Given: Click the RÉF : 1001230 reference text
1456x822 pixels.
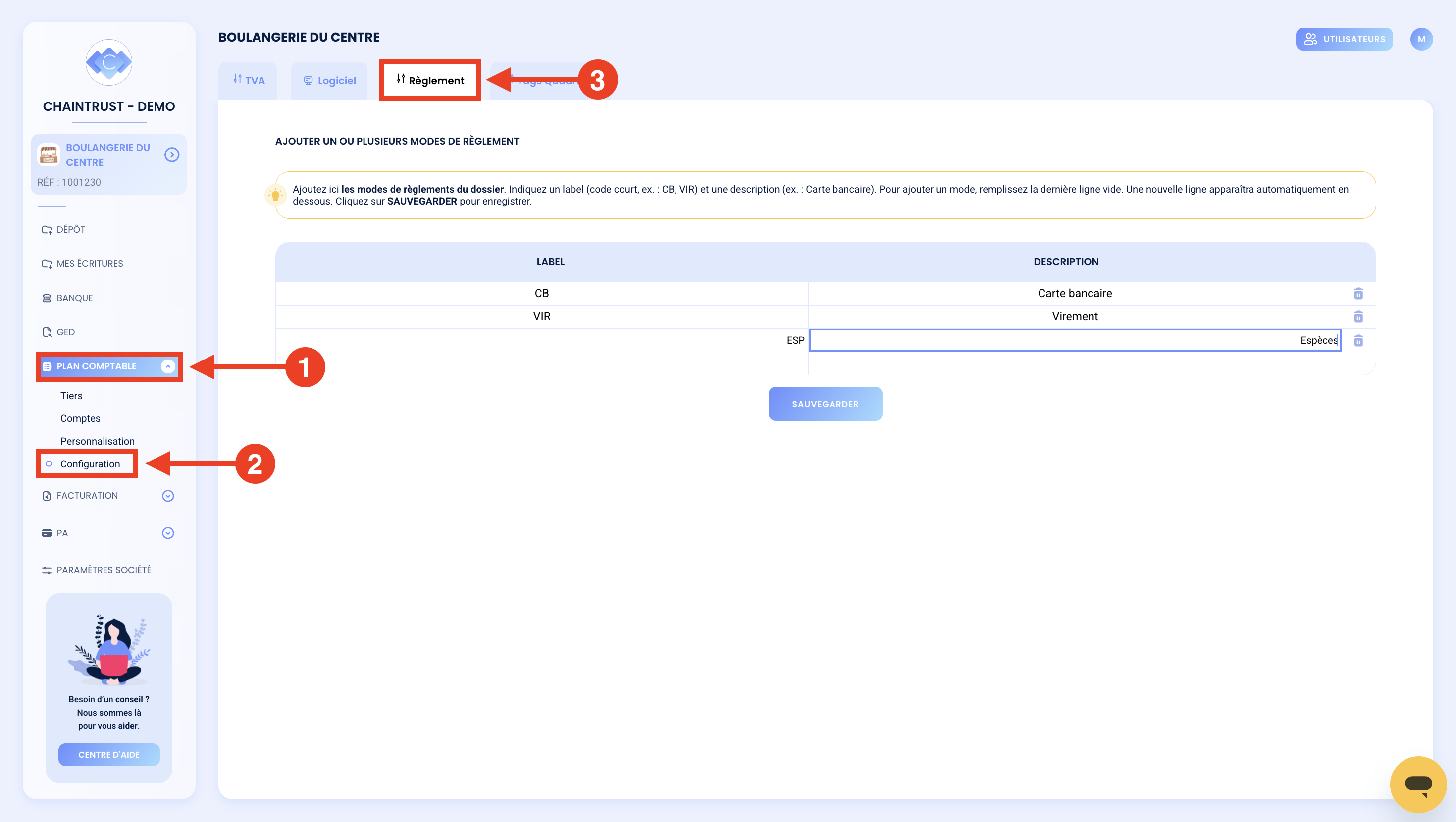Looking at the screenshot, I should tap(69, 182).
